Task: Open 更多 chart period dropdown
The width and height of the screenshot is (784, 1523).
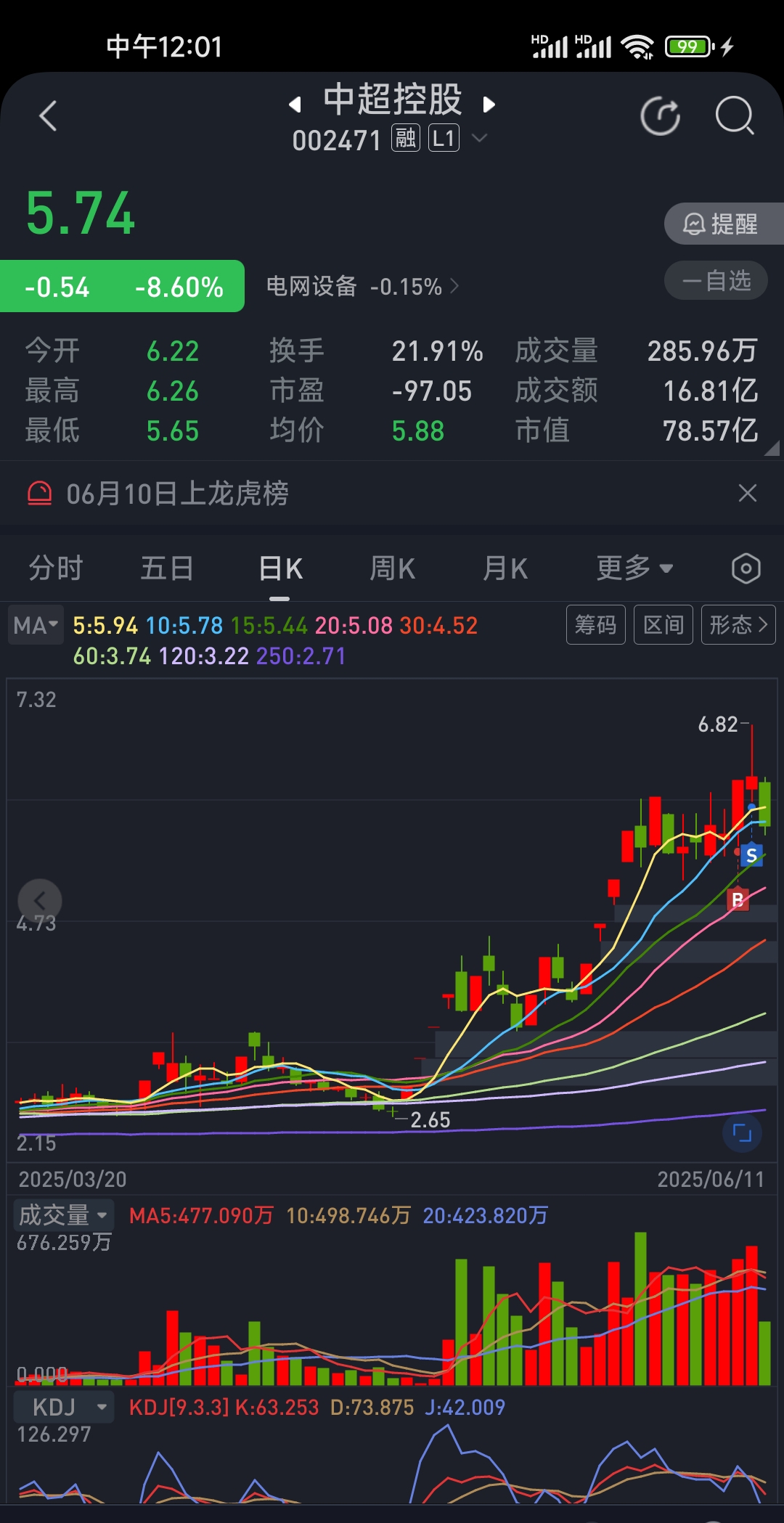Action: click(634, 568)
